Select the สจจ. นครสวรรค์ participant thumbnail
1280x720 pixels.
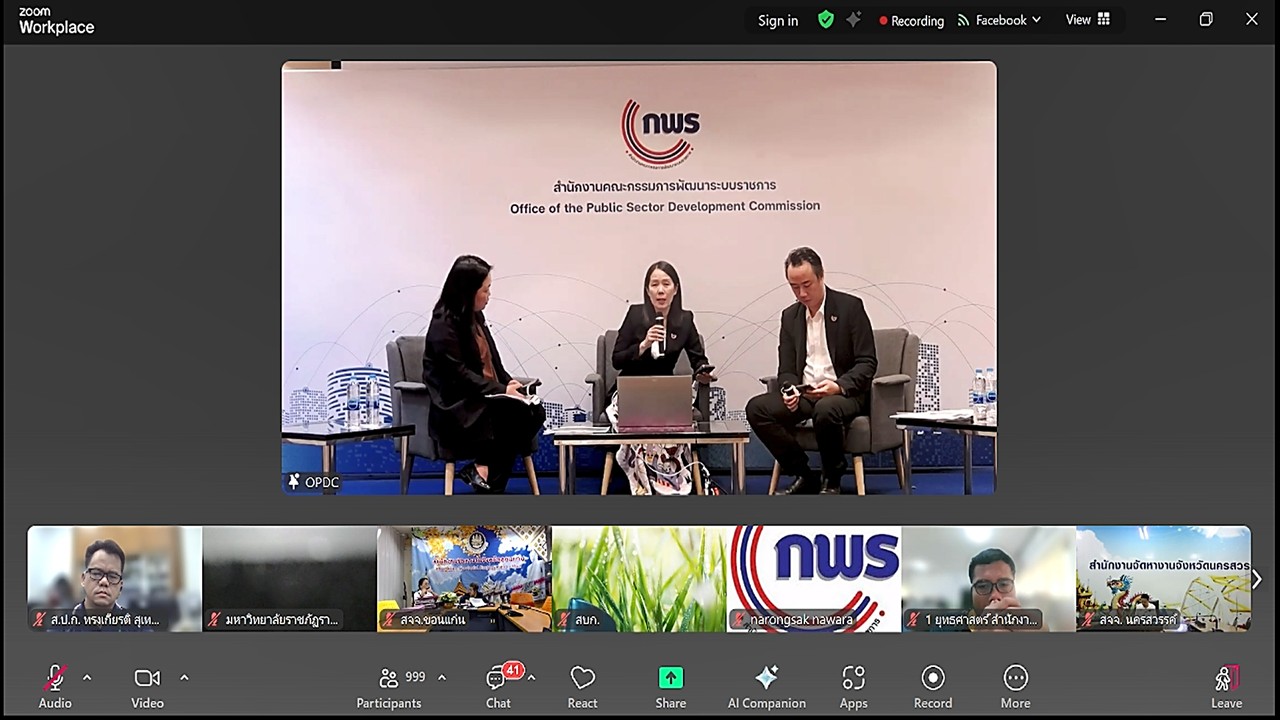click(x=1163, y=579)
